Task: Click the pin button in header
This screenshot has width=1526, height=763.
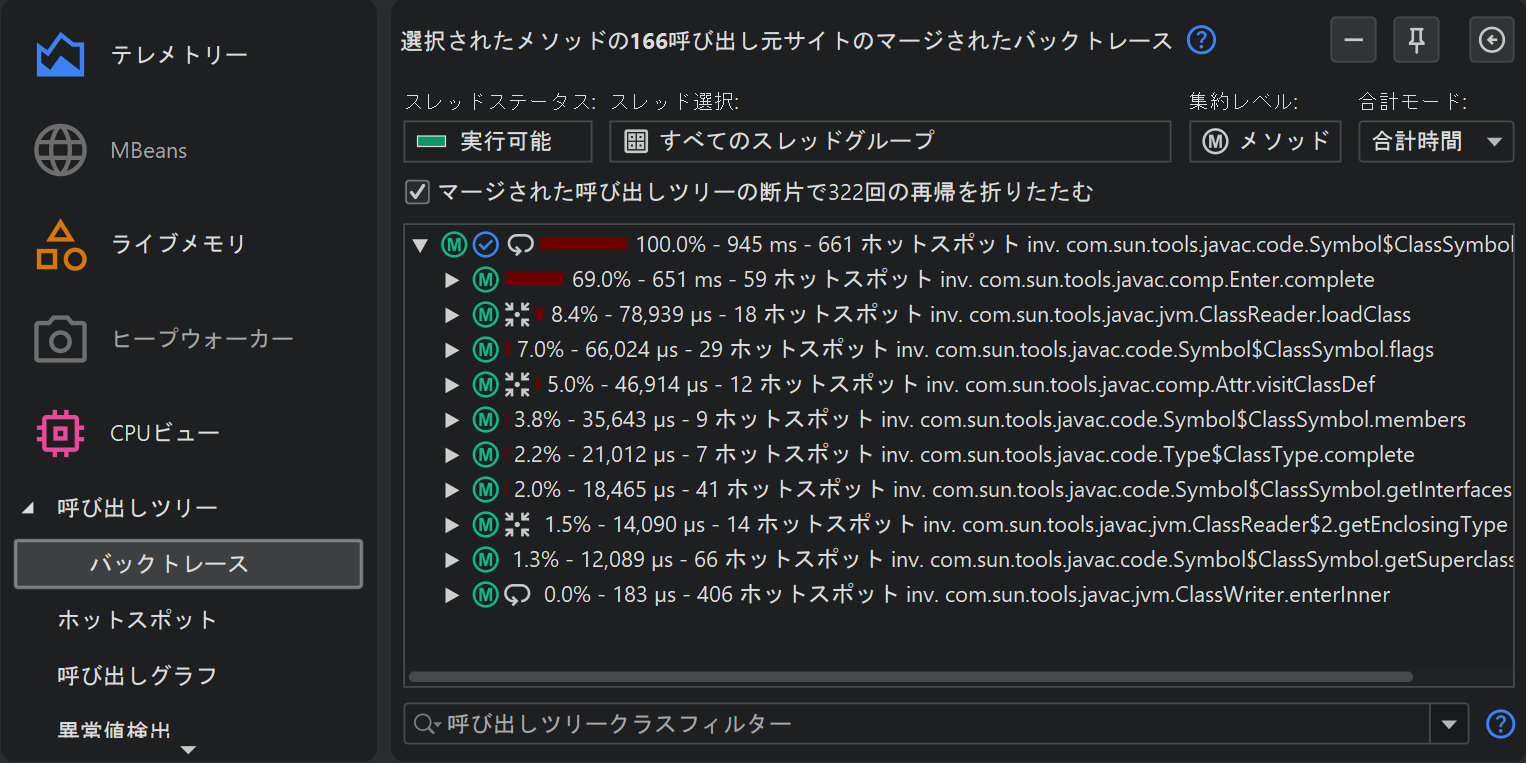Action: (x=1416, y=41)
